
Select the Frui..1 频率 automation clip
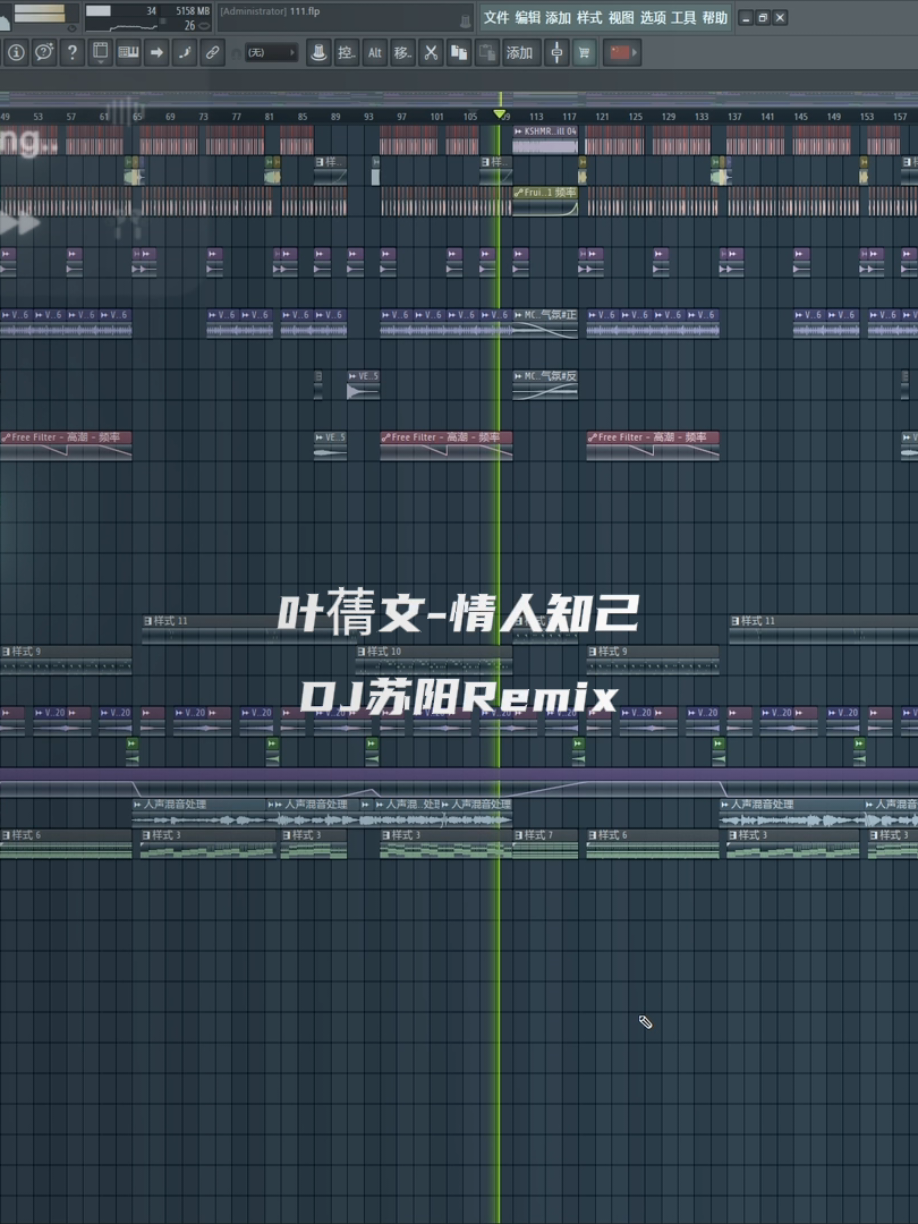546,200
